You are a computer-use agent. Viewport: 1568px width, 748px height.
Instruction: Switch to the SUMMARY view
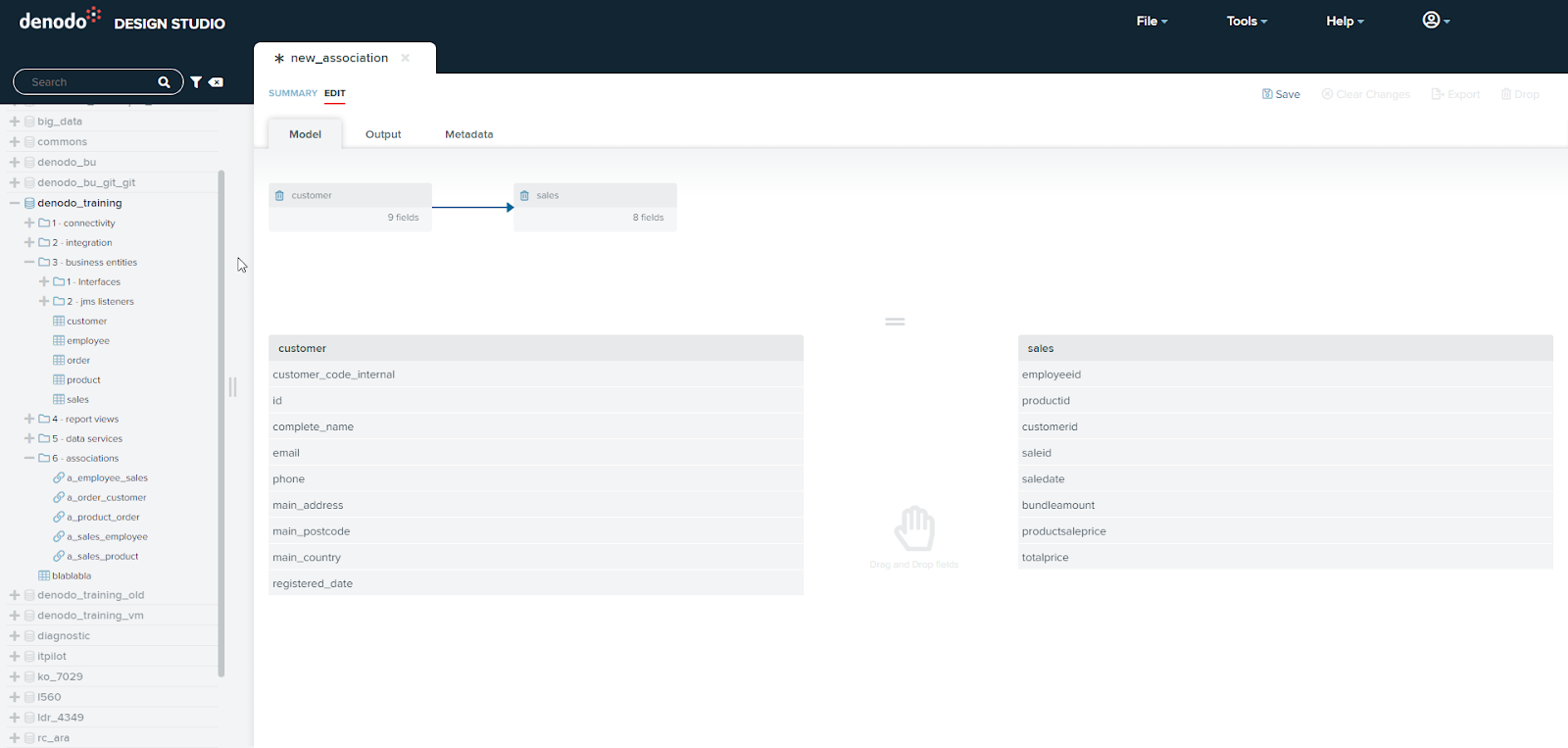coord(293,93)
